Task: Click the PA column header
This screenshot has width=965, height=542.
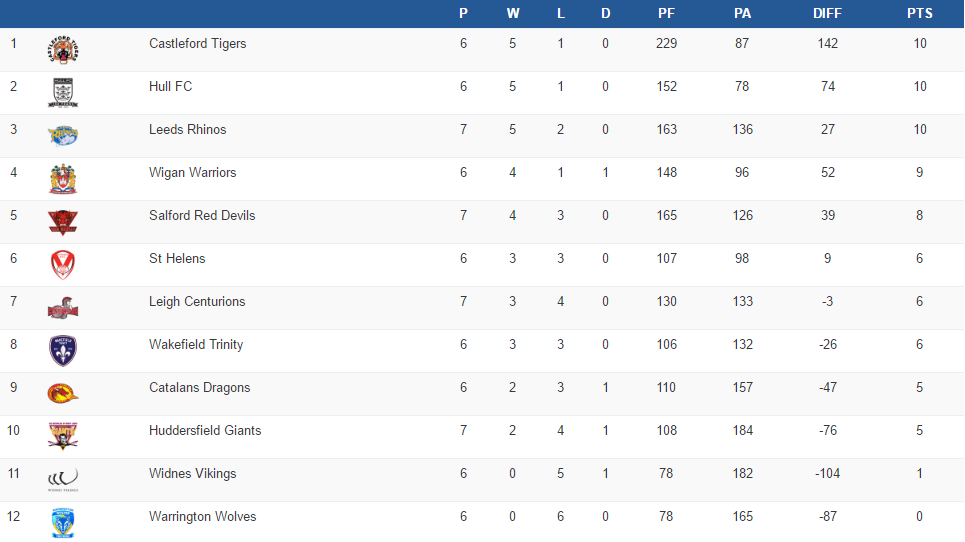Action: (742, 13)
